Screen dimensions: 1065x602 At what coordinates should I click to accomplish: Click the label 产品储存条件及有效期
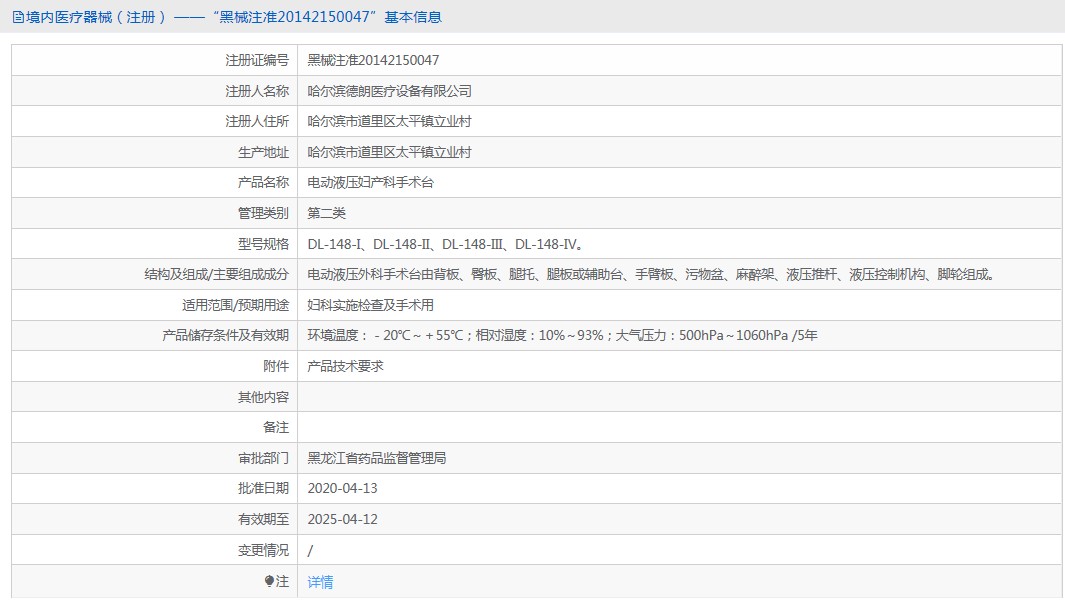(225, 336)
